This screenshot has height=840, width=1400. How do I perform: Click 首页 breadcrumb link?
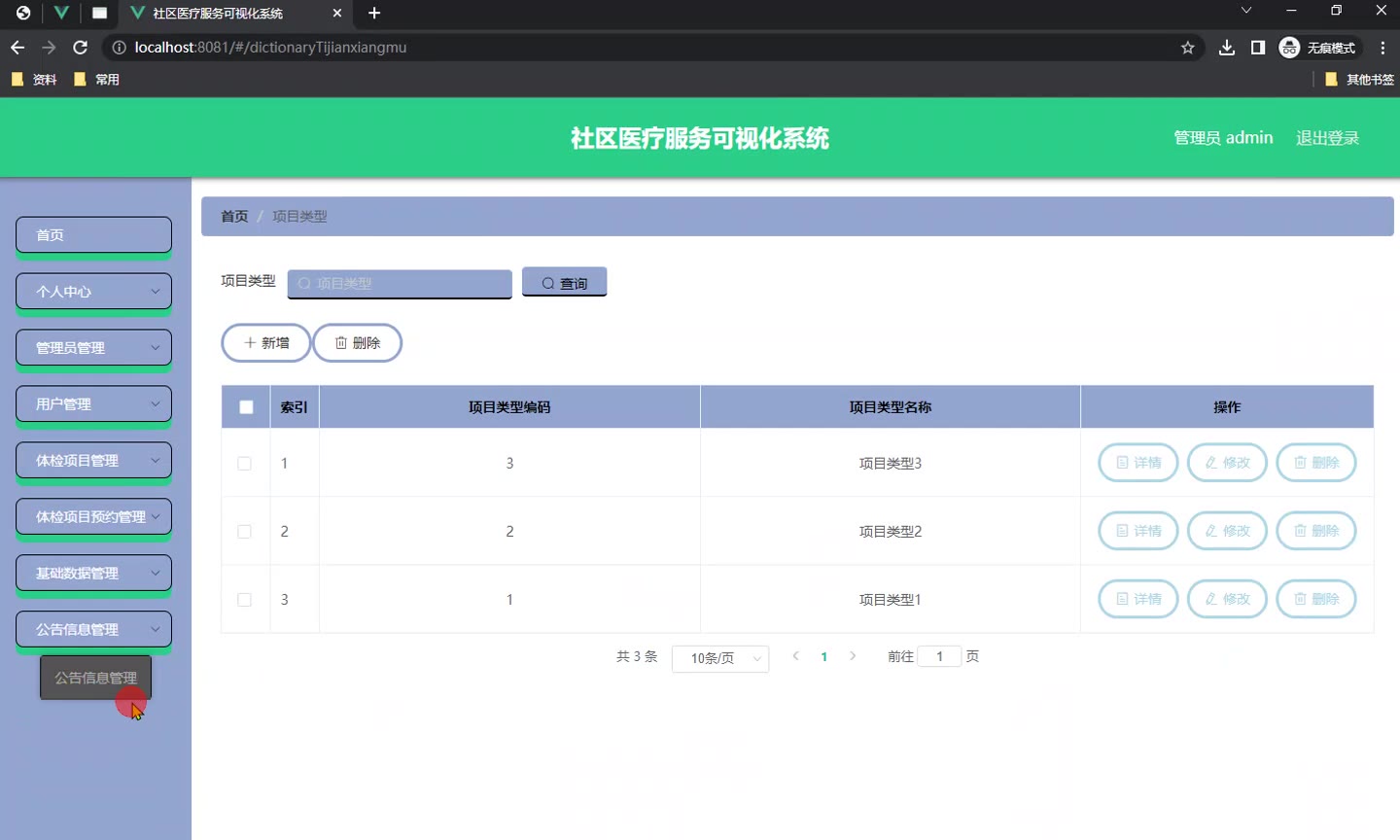(x=234, y=217)
